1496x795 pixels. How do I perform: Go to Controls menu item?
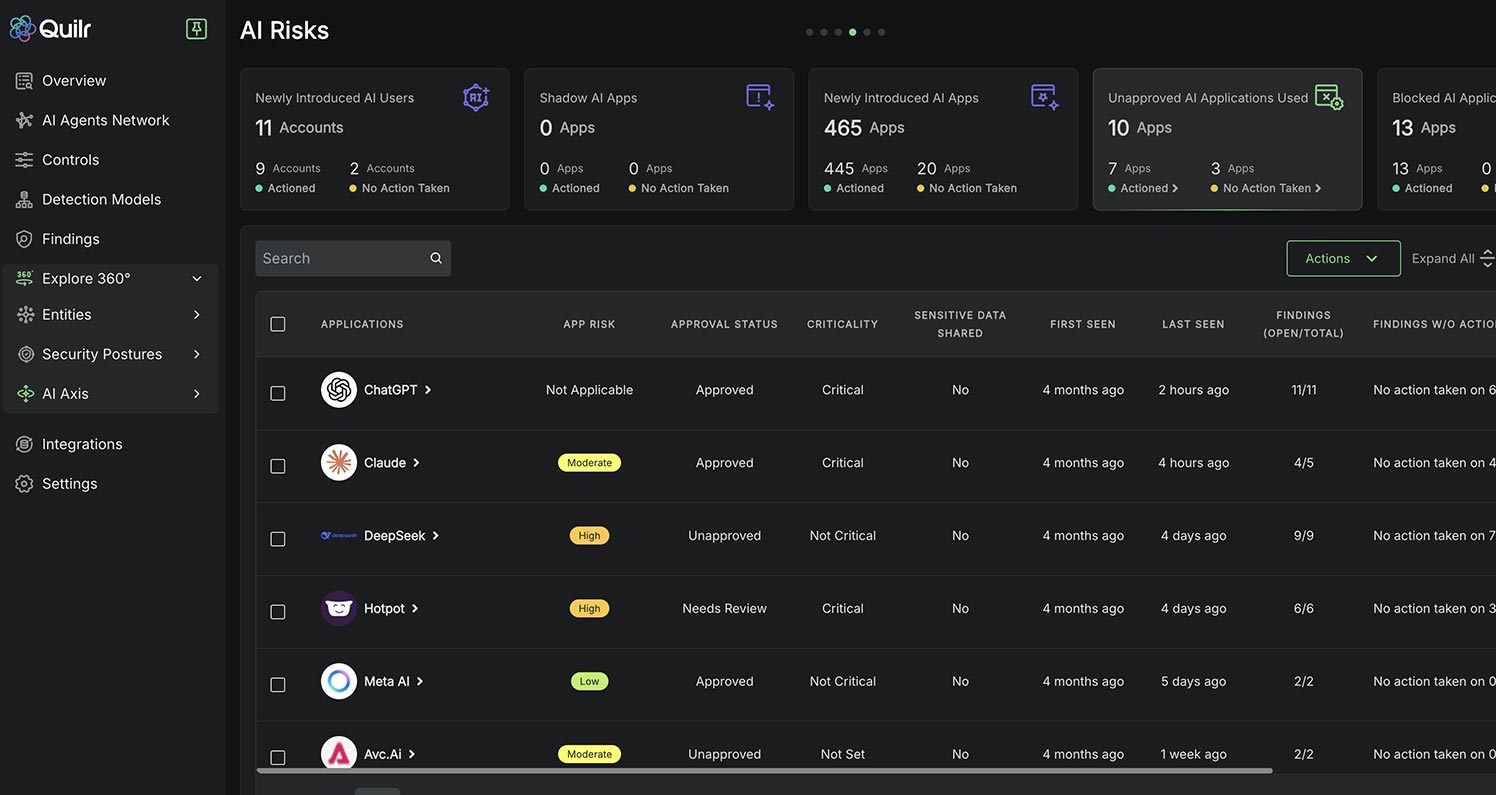(70, 160)
